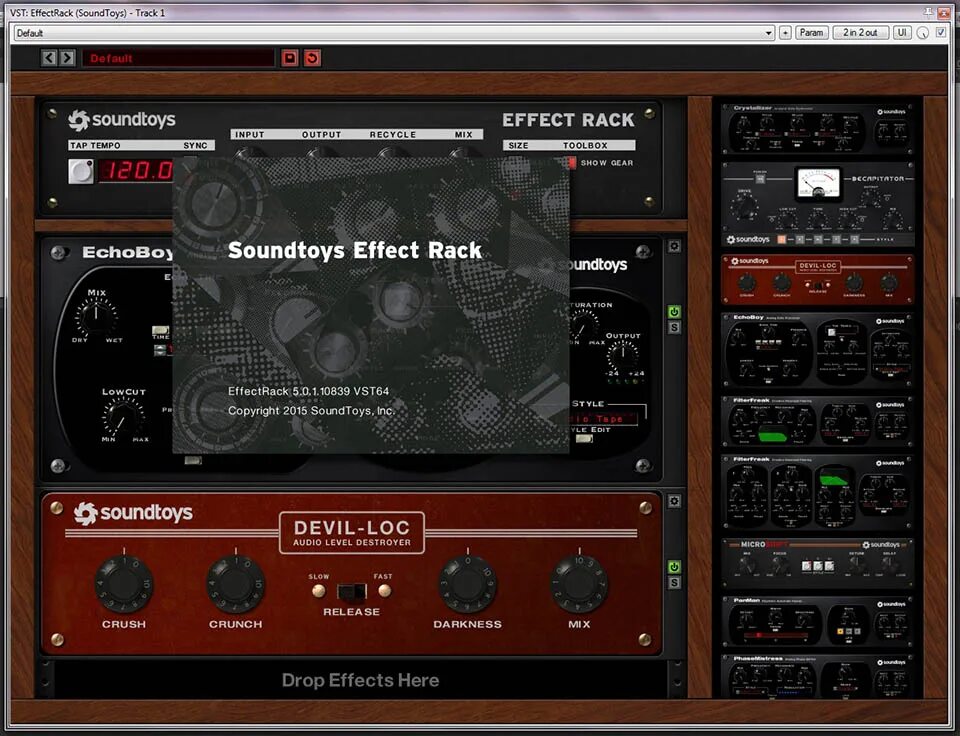Click the plus button in host bar
Viewport: 960px width, 736px height.
point(785,33)
